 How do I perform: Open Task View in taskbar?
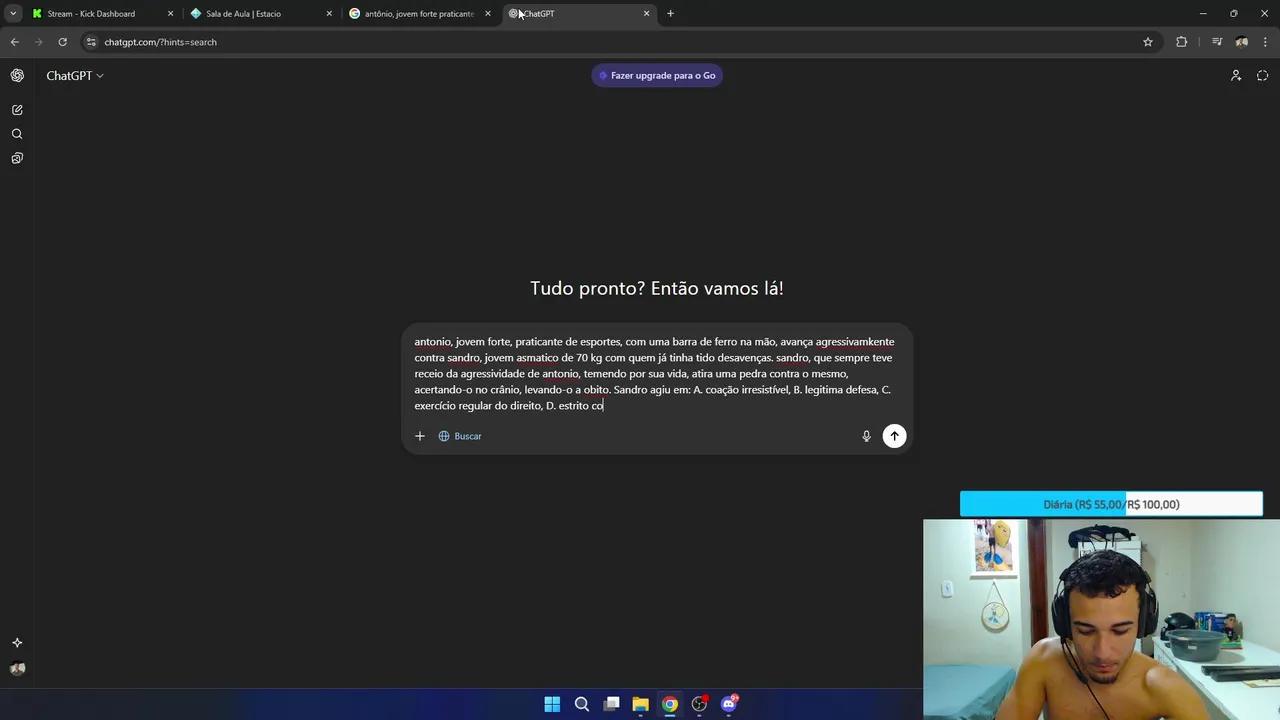(x=611, y=704)
